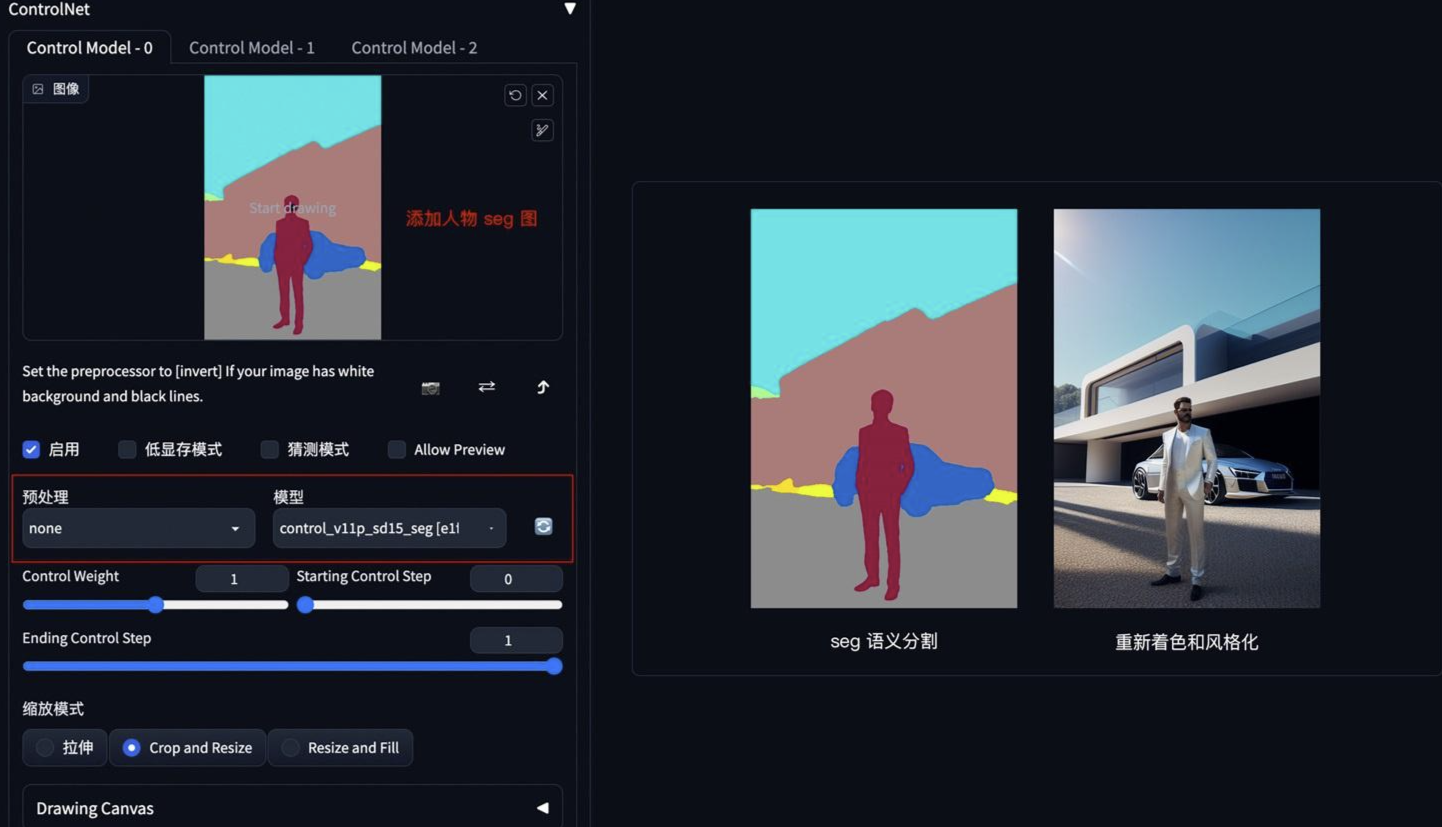The height and width of the screenshot is (827, 1442).
Task: Click the Starting Control Step value field
Action: [x=516, y=579]
